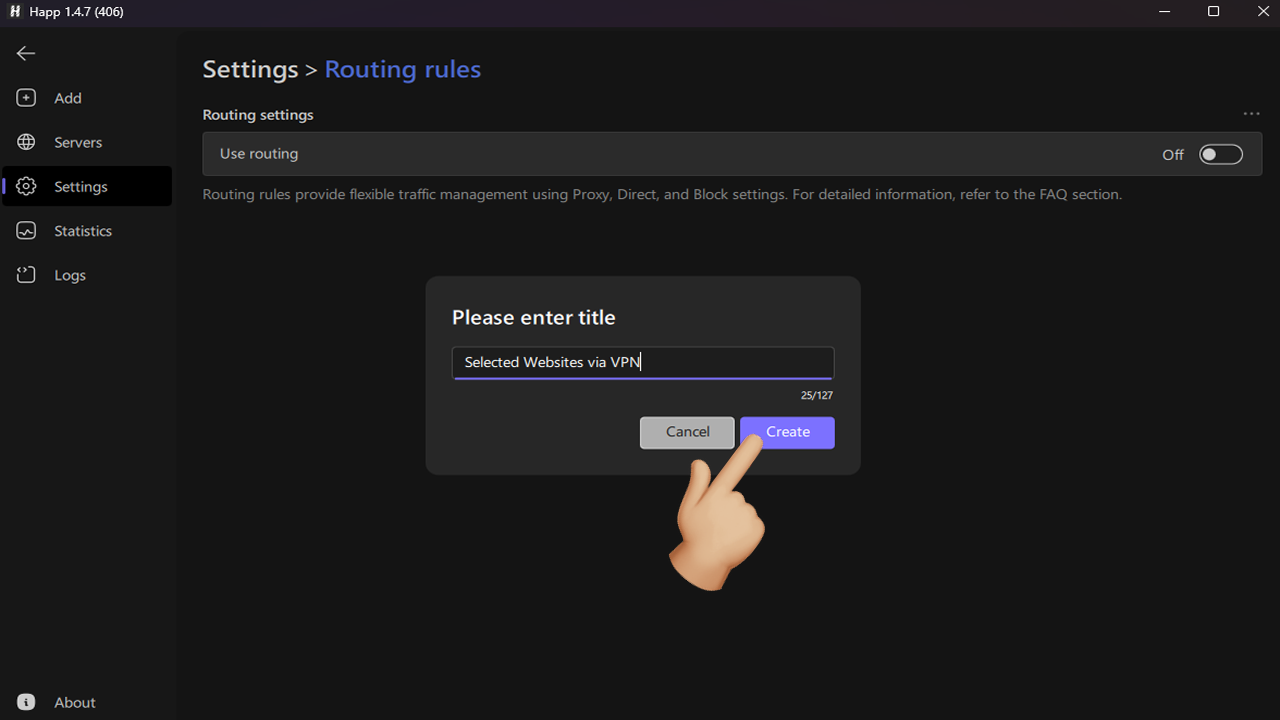Minimize the Happ window
Image resolution: width=1280 pixels, height=720 pixels.
(x=1164, y=12)
